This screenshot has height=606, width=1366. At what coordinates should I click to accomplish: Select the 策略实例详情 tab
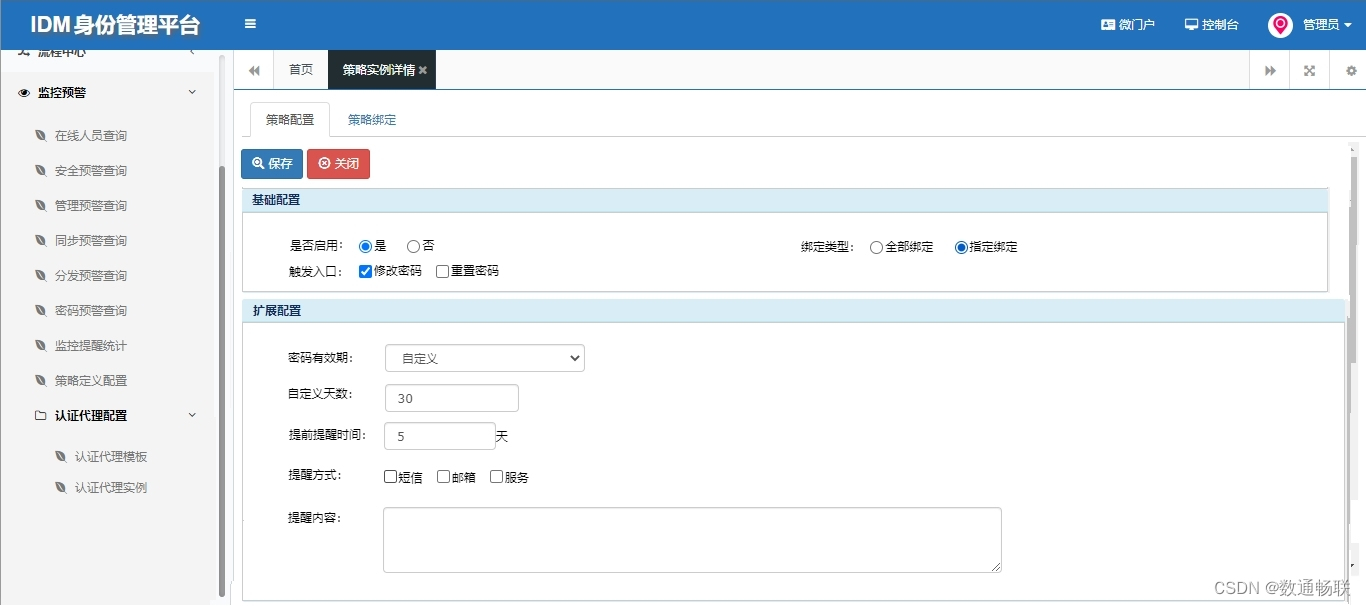pos(382,70)
